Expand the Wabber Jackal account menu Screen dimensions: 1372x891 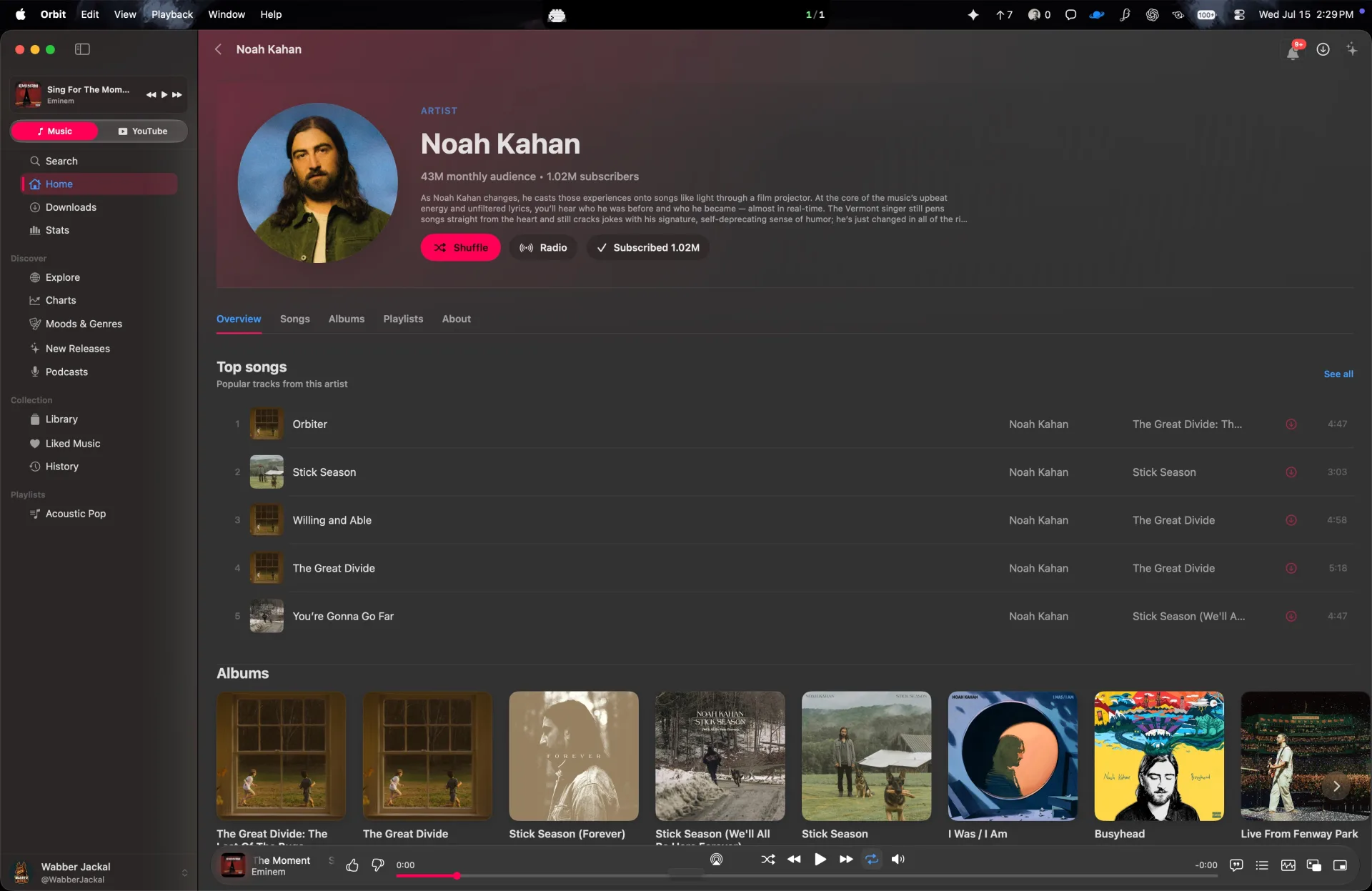click(x=184, y=872)
